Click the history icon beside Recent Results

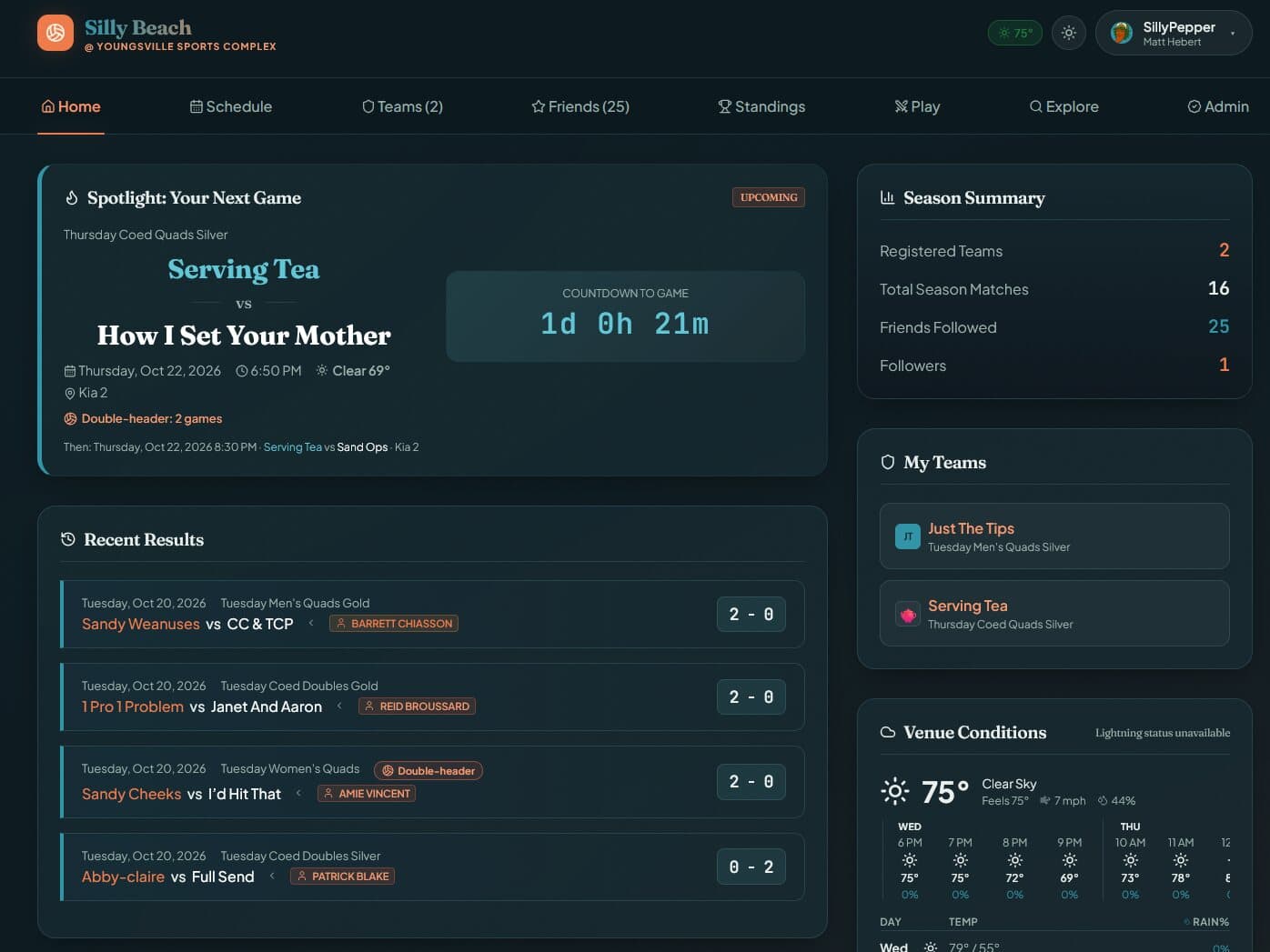[68, 539]
